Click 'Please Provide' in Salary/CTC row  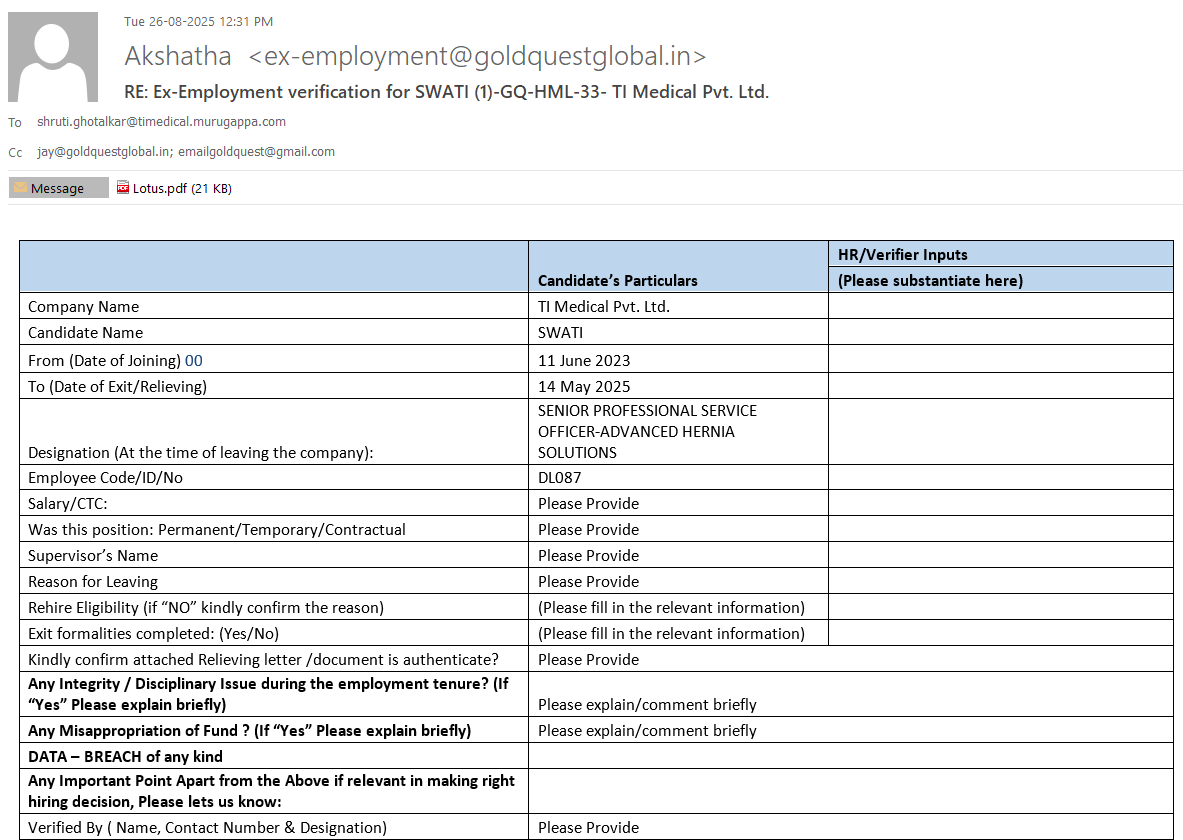click(588, 503)
